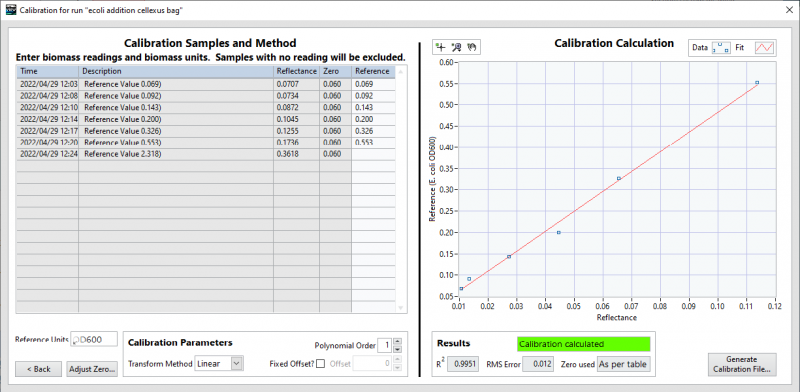The height and width of the screenshot is (392, 800).
Task: Click the Adjust Zero button
Action: 92,369
